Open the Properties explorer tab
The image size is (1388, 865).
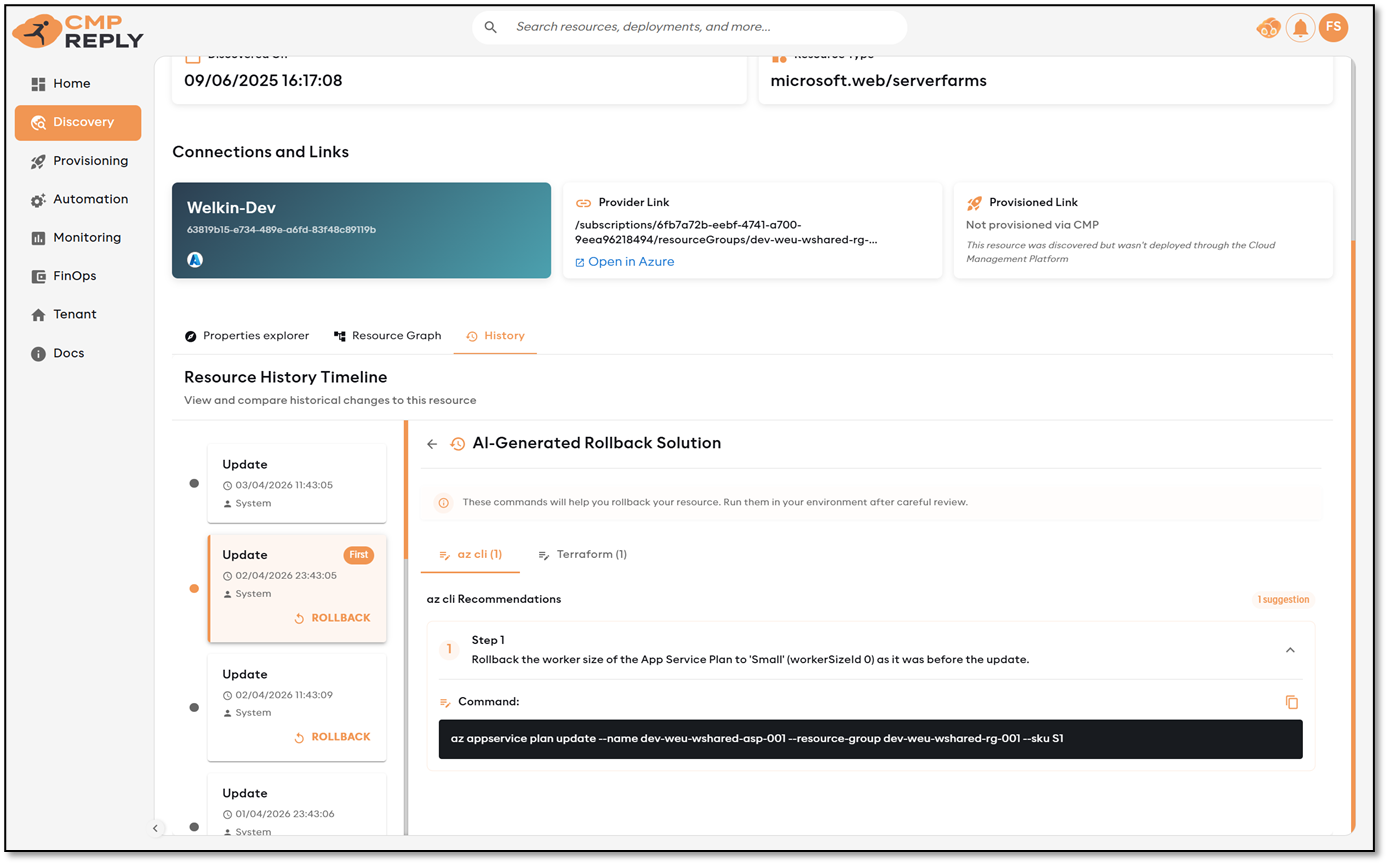click(247, 336)
